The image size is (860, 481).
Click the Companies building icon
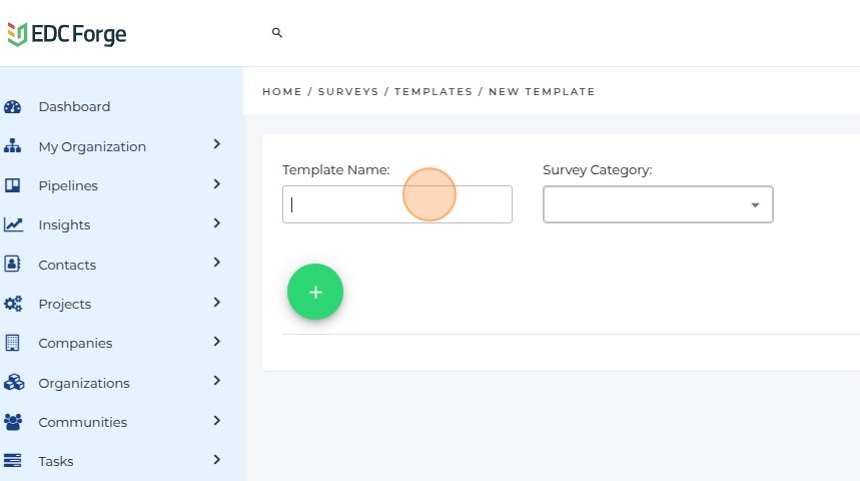coord(13,343)
